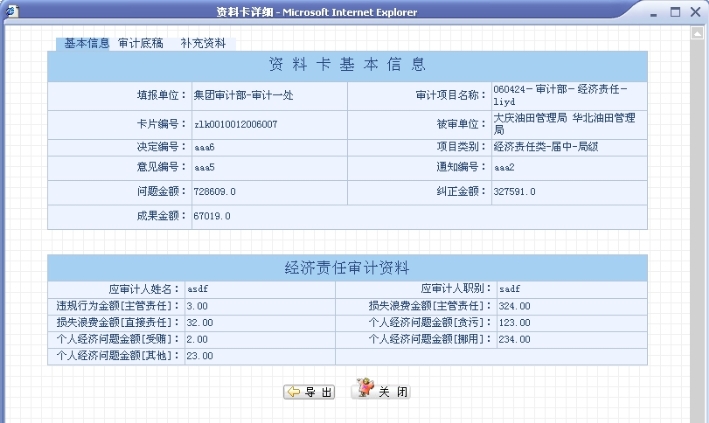This screenshot has width=709, height=423.
Task: Click the 问题金额 value 728609.0
Action: 215,191
